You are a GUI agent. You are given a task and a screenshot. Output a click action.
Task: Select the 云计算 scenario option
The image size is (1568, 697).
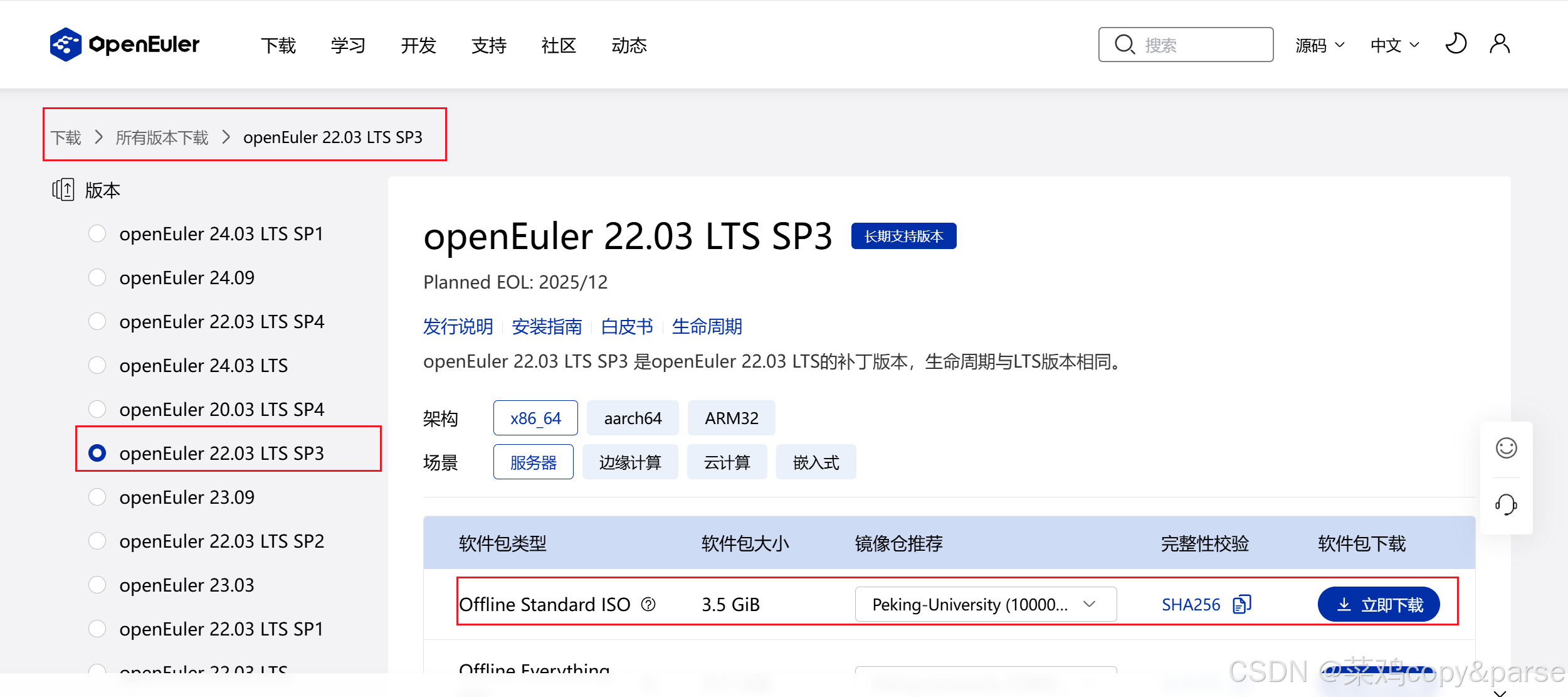727,462
